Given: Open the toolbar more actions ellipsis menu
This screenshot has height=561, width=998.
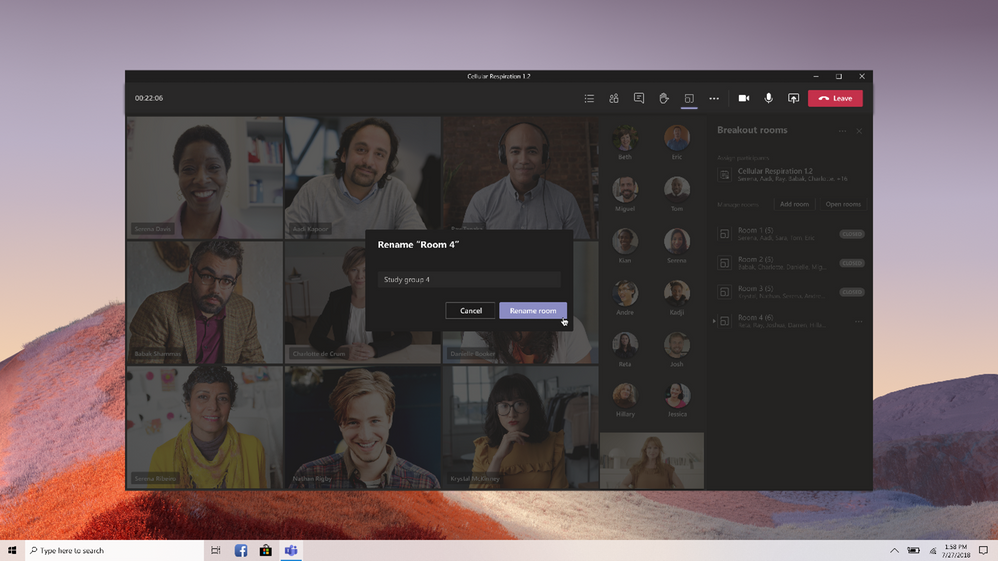Looking at the screenshot, I should pos(714,98).
